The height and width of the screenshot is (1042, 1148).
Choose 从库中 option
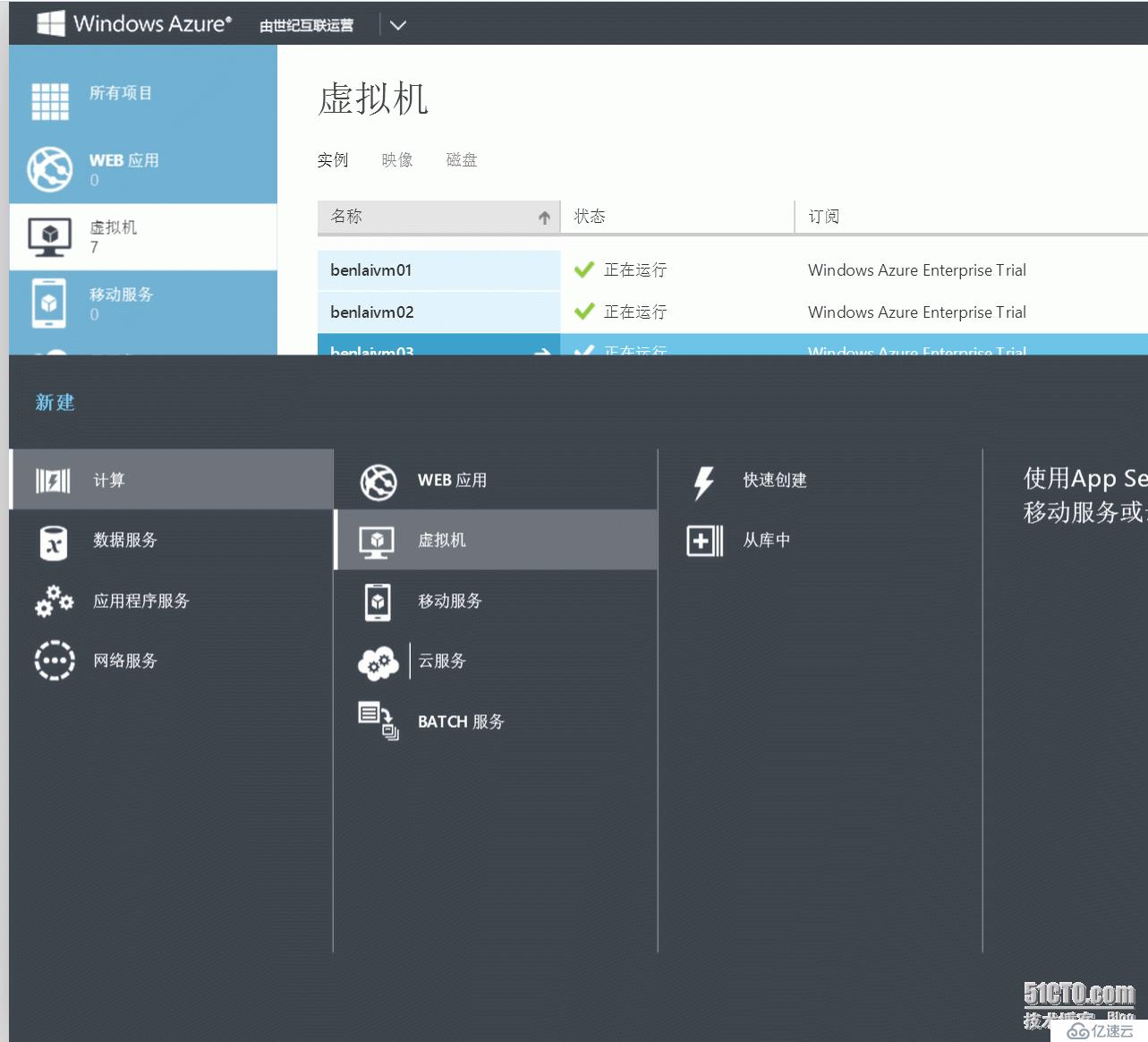coord(767,540)
